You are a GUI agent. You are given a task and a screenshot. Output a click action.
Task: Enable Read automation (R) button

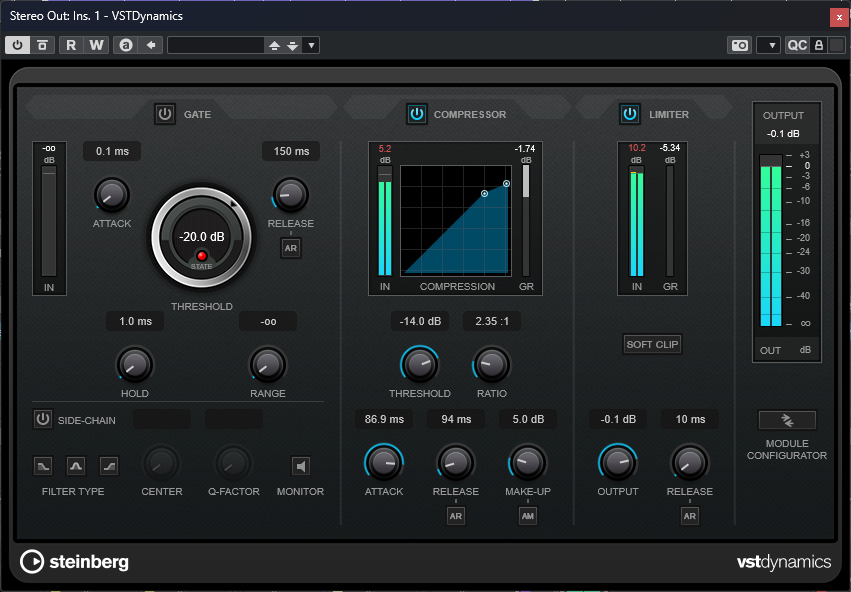point(71,45)
